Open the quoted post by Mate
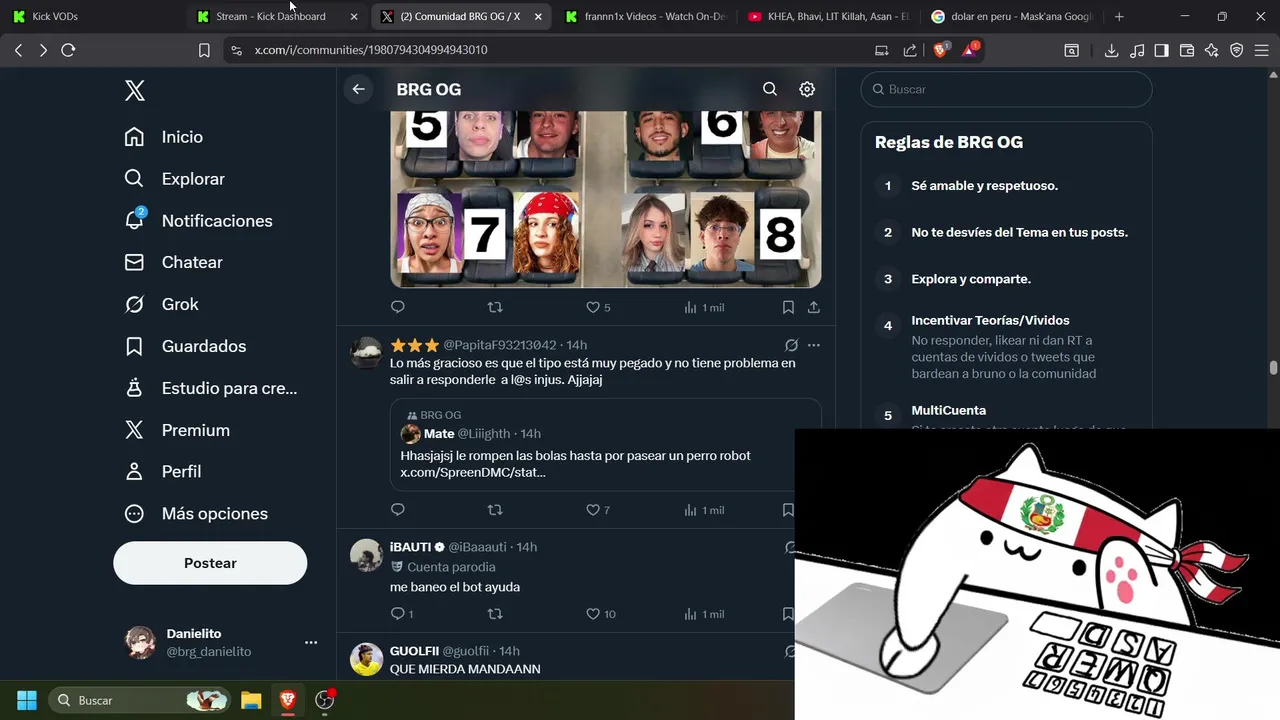Image resolution: width=1280 pixels, height=720 pixels. pos(605,444)
